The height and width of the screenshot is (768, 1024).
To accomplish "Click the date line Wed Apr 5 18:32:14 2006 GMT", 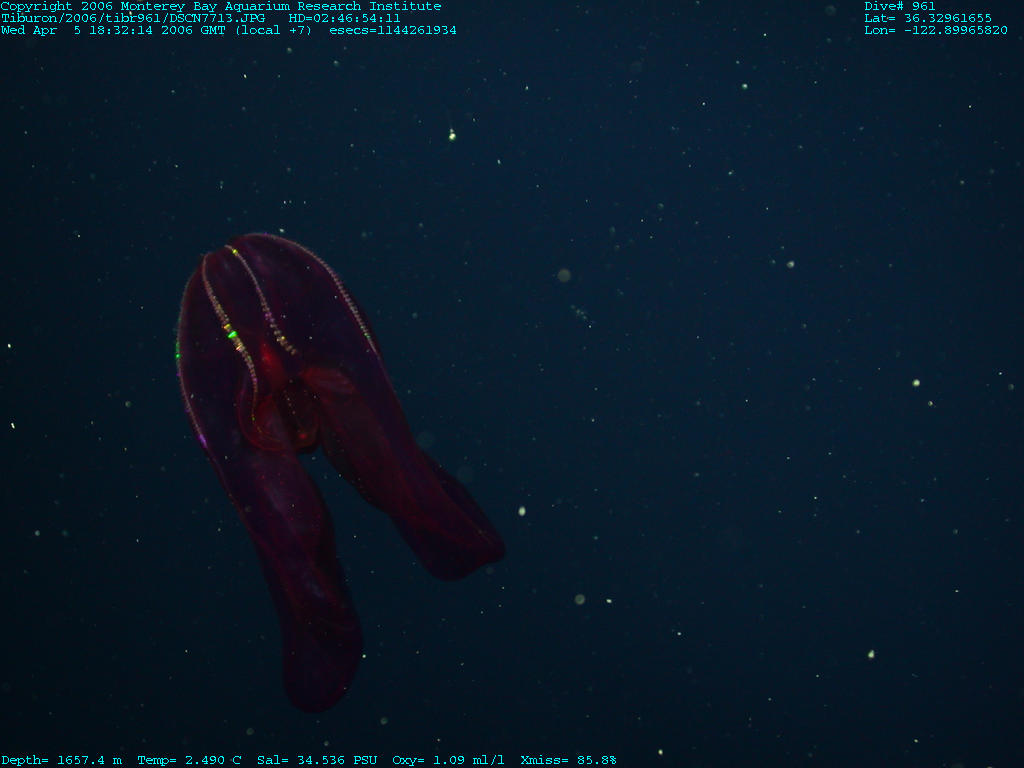I will click(156, 30).
